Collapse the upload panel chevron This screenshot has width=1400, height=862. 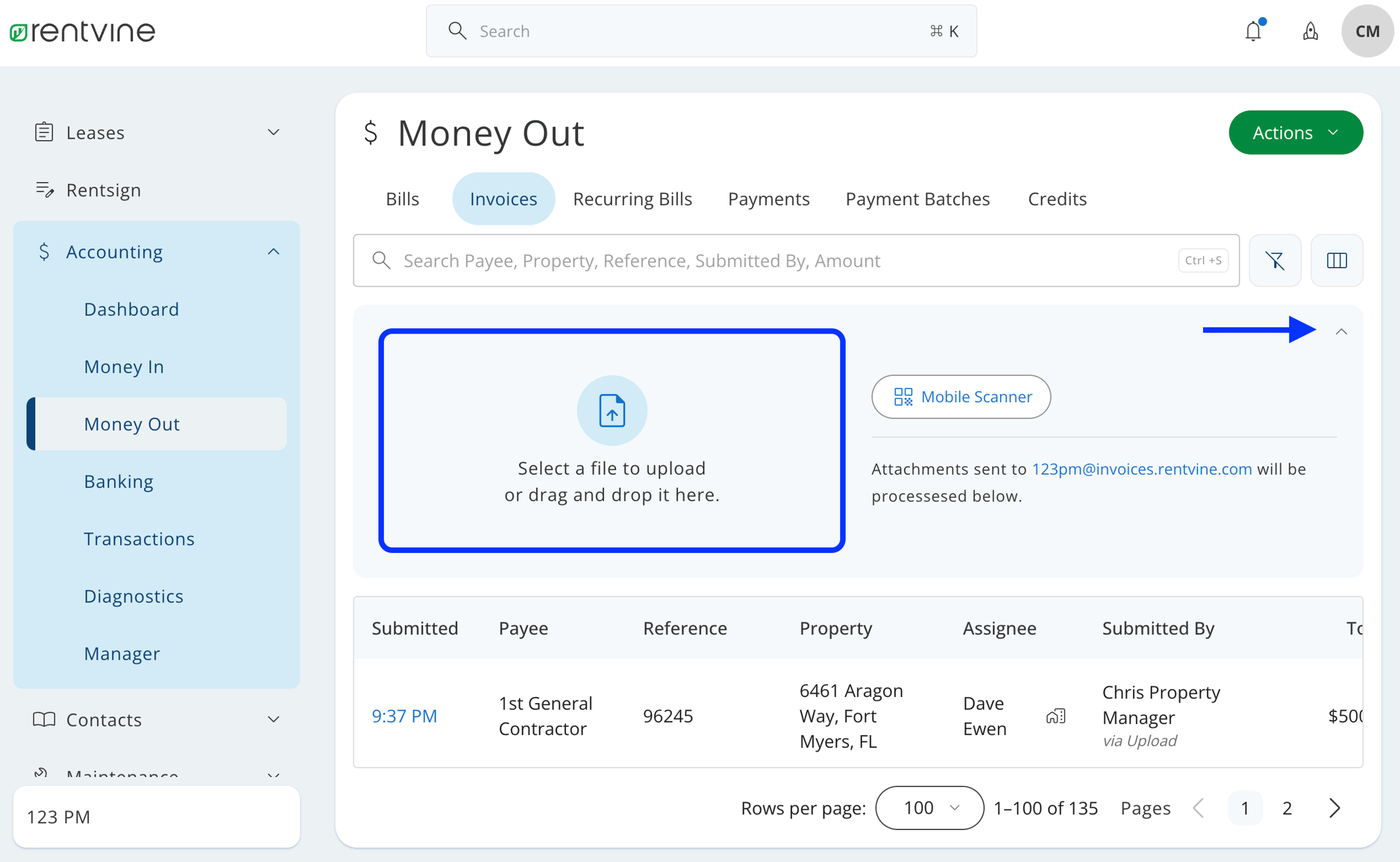coord(1343,332)
